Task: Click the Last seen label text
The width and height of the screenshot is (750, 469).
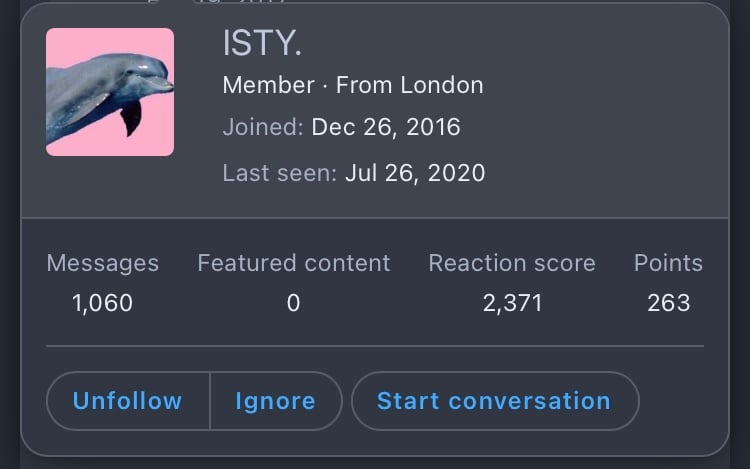Action: [x=280, y=173]
